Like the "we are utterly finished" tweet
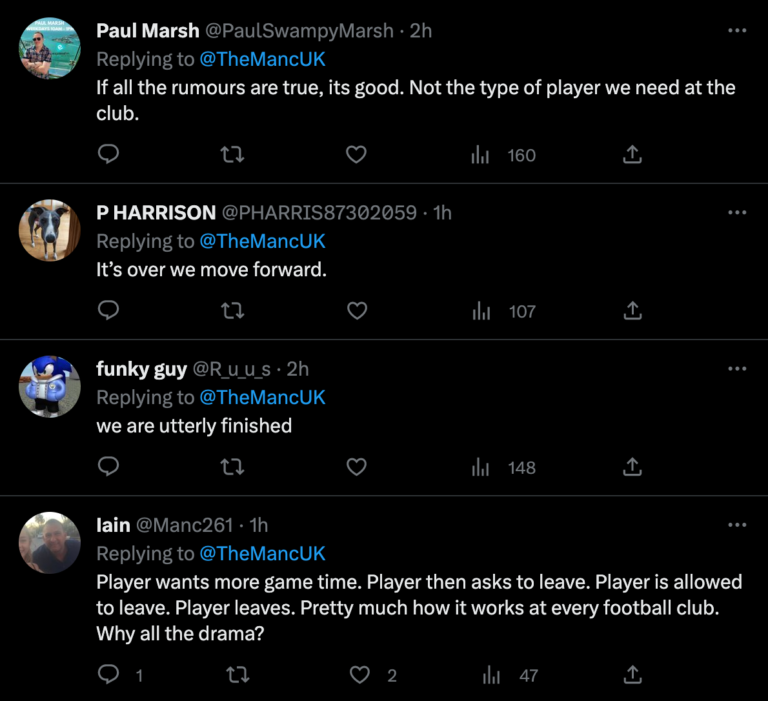The width and height of the screenshot is (768, 701). (x=356, y=467)
